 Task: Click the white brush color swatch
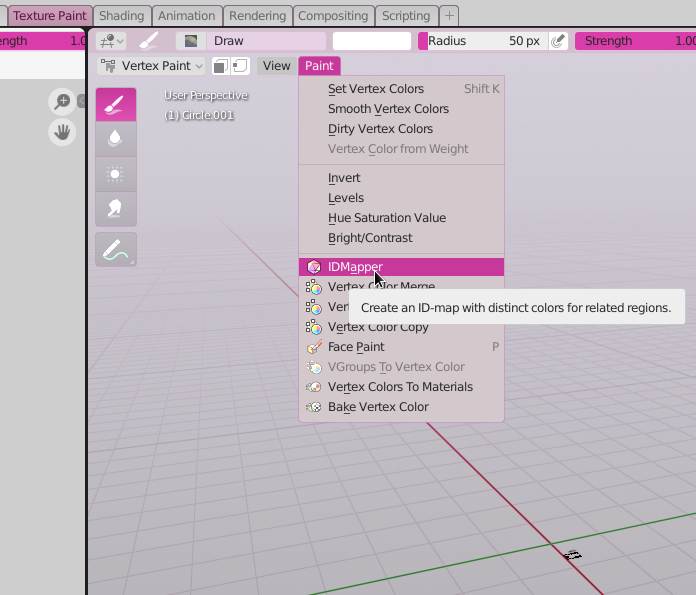tap(372, 41)
